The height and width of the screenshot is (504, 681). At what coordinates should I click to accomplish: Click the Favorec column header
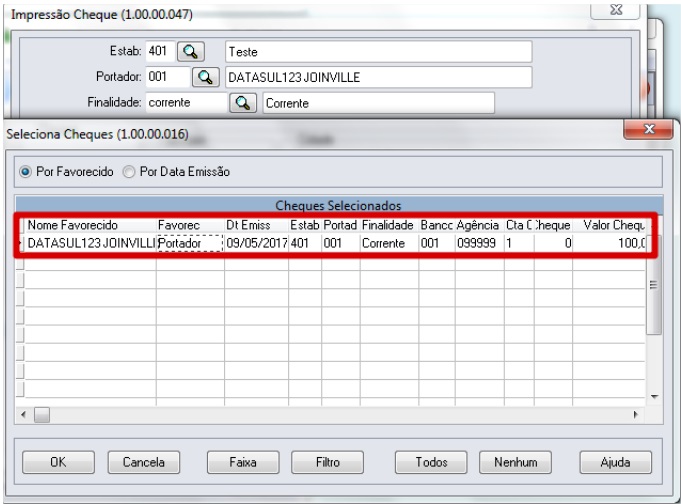point(190,225)
